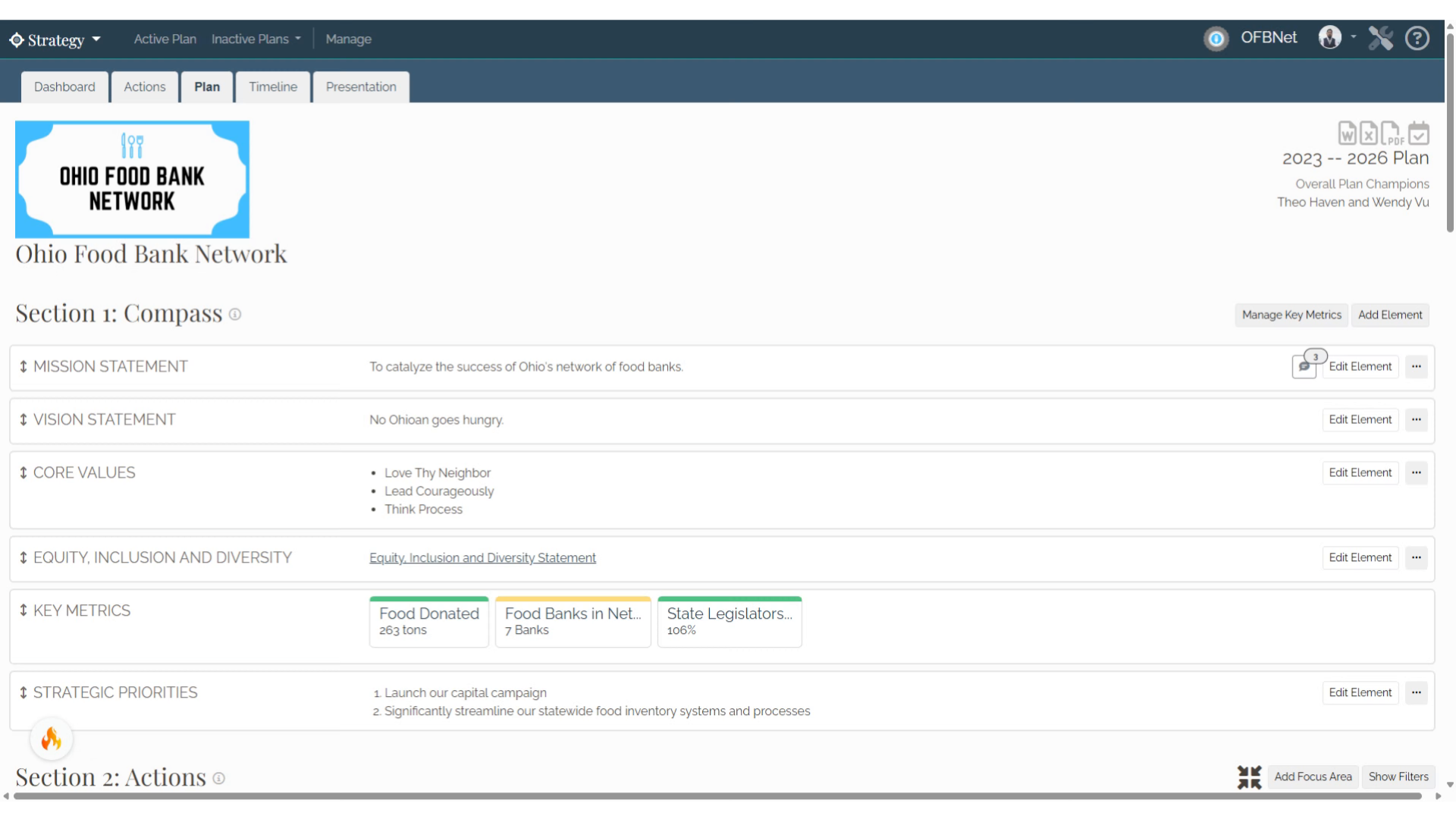Click 'Love Thy Neighbor' core value

click(x=438, y=473)
